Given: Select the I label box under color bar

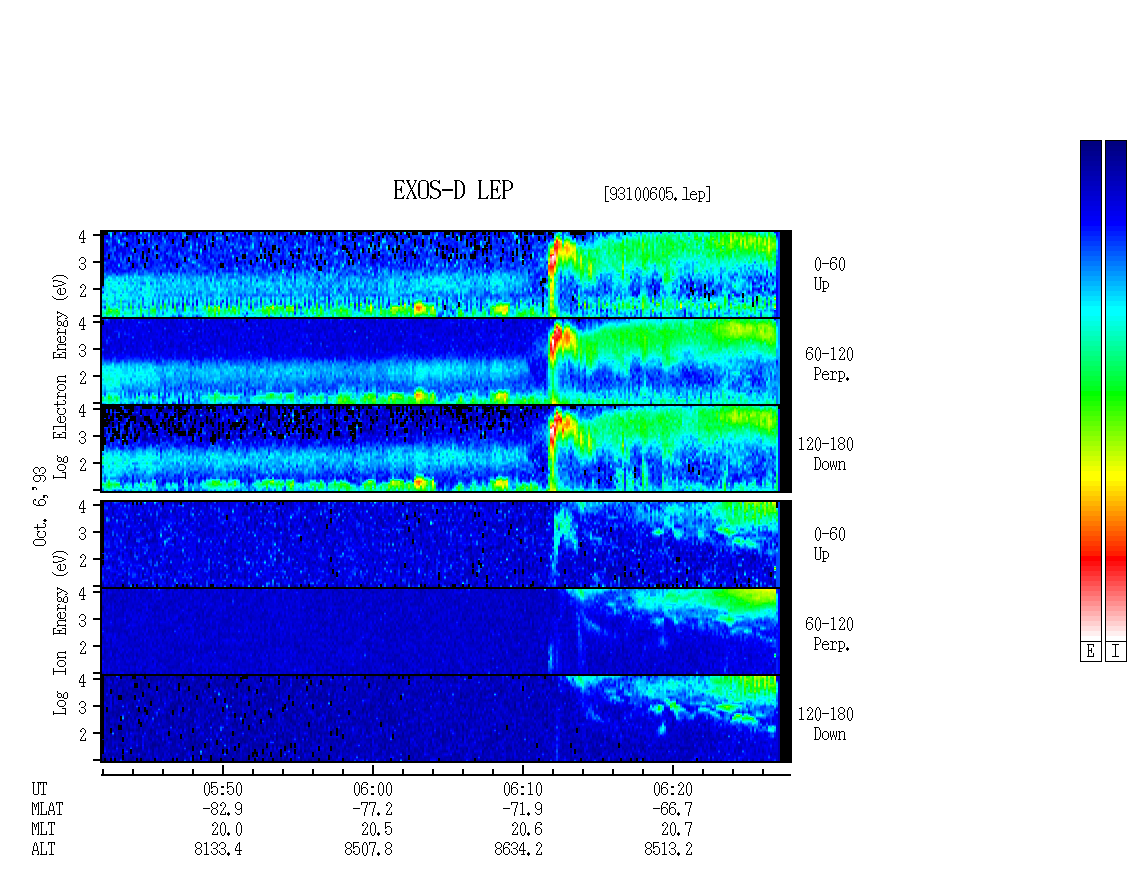Looking at the screenshot, I should point(1116,651).
